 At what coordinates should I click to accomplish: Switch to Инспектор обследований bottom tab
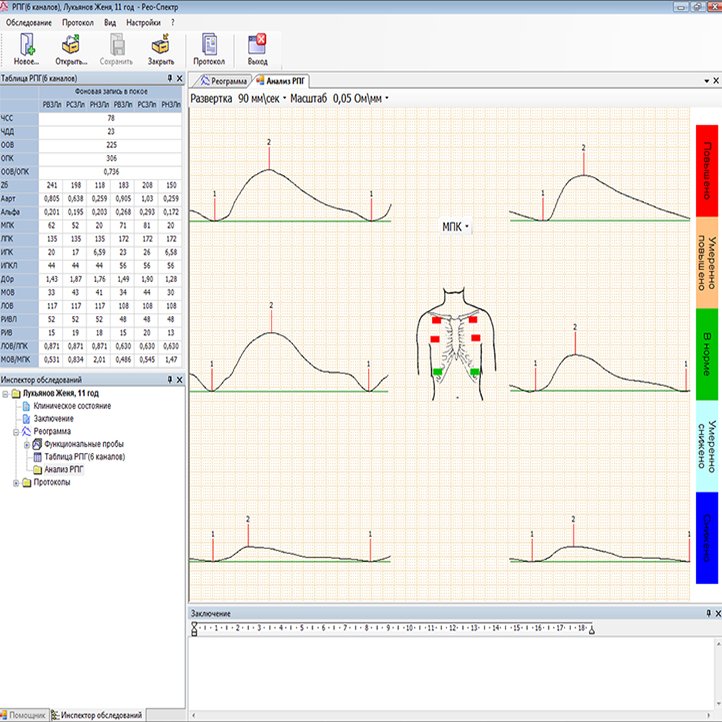[97, 715]
